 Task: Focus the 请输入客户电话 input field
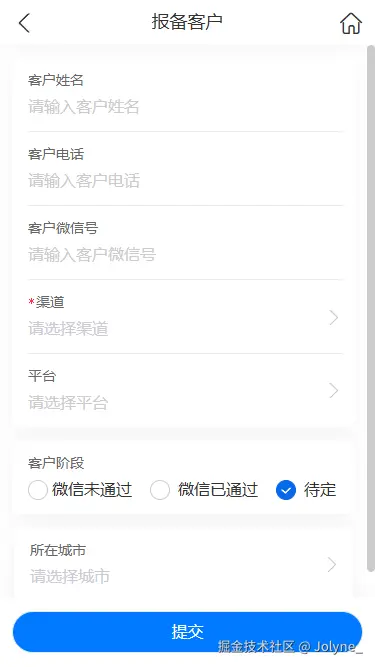185,181
